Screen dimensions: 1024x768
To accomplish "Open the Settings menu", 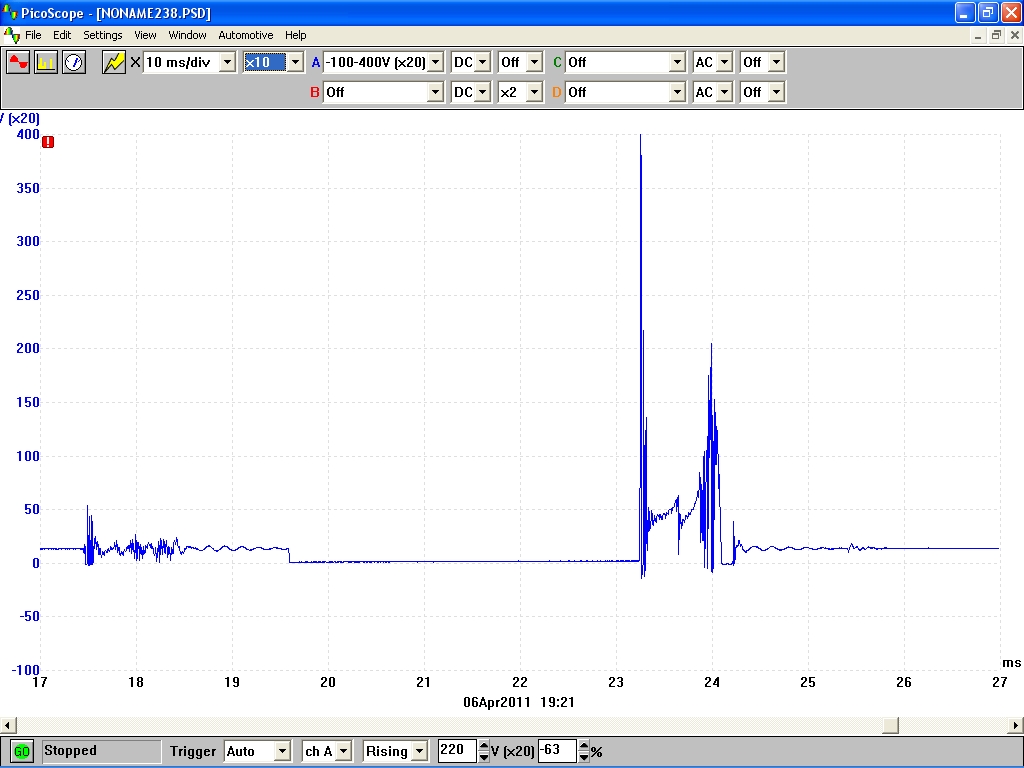I will tap(102, 35).
